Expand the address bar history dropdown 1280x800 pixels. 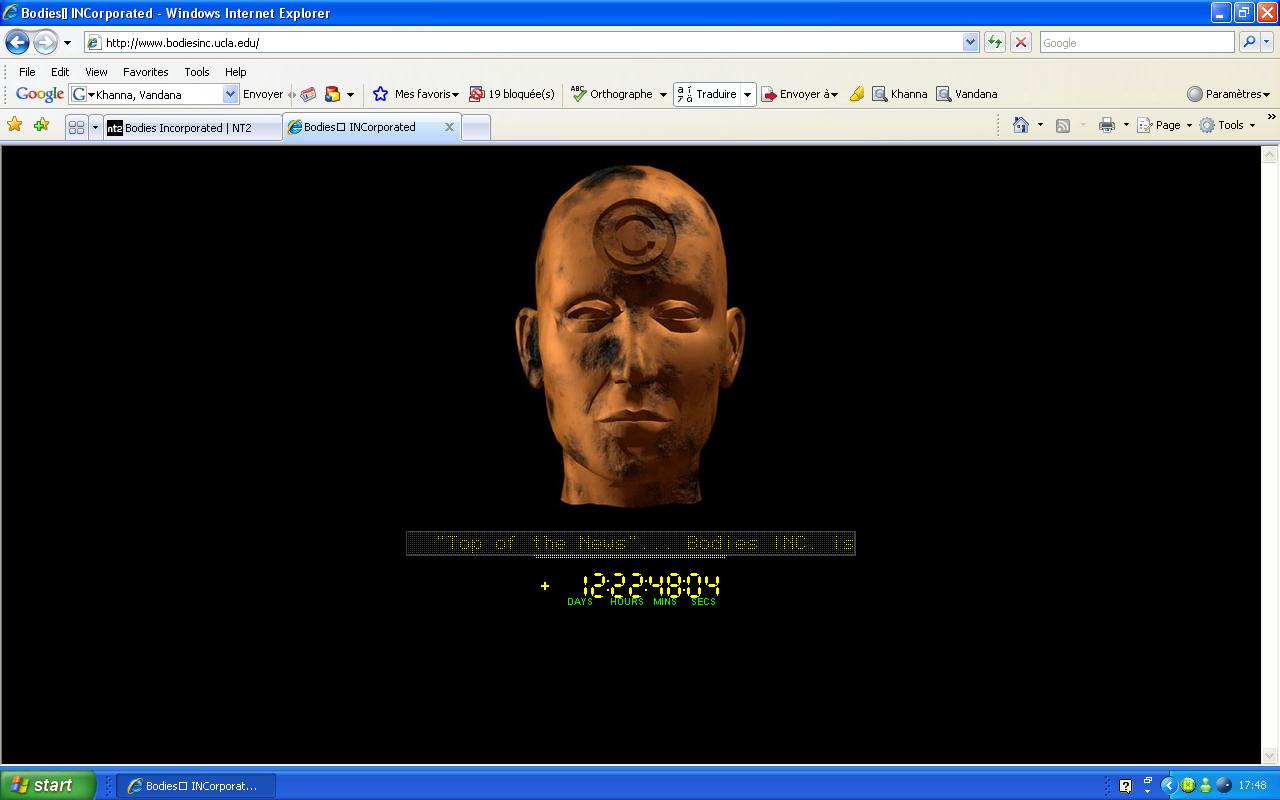tap(970, 43)
